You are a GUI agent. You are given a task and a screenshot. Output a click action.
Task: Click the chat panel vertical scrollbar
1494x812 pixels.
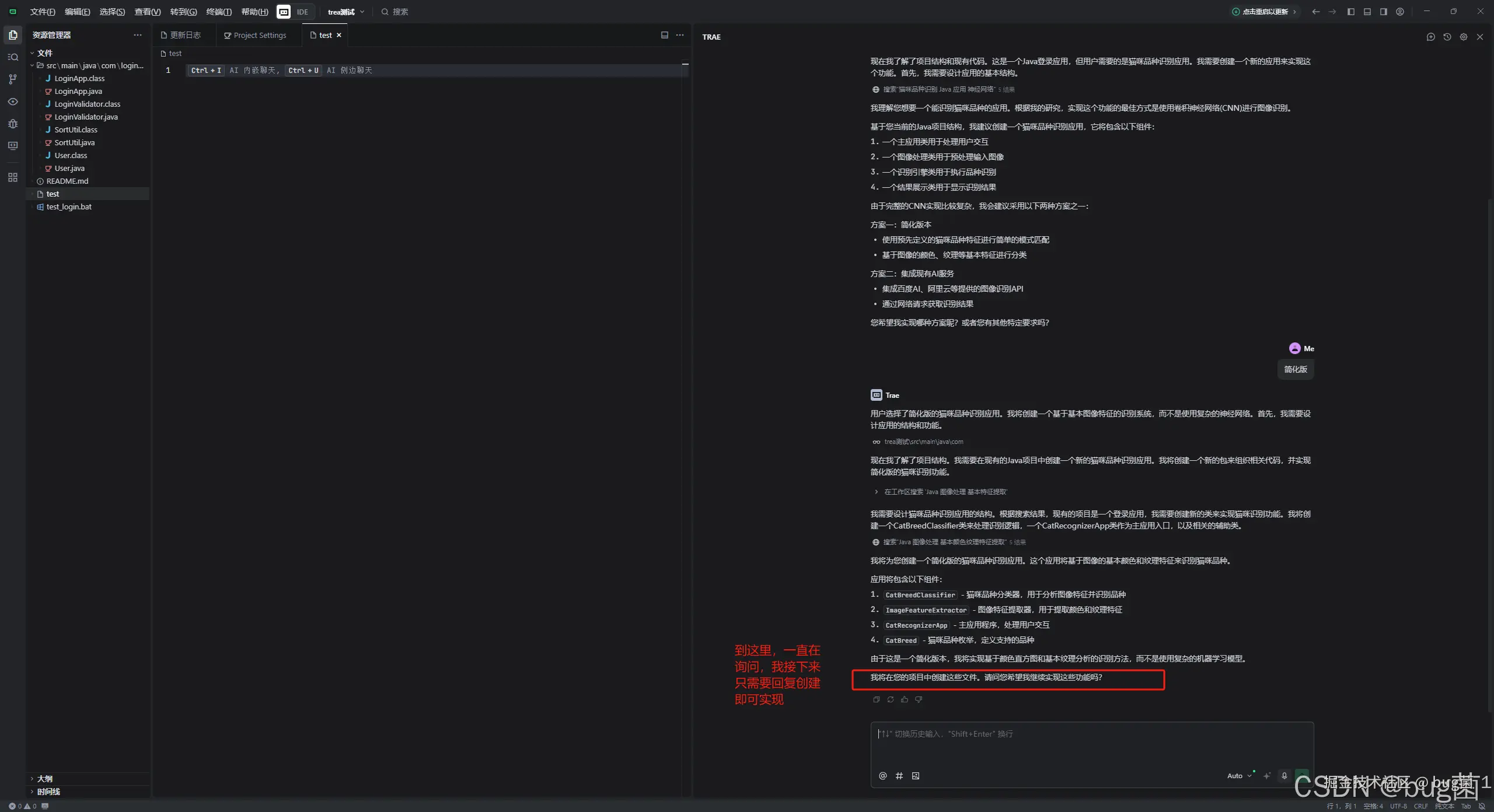tap(1490, 455)
